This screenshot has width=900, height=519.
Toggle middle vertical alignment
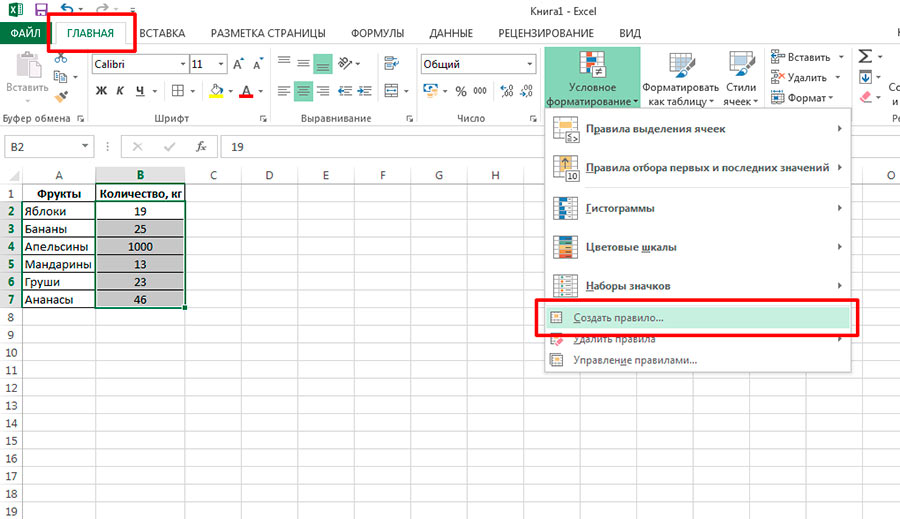pos(304,63)
